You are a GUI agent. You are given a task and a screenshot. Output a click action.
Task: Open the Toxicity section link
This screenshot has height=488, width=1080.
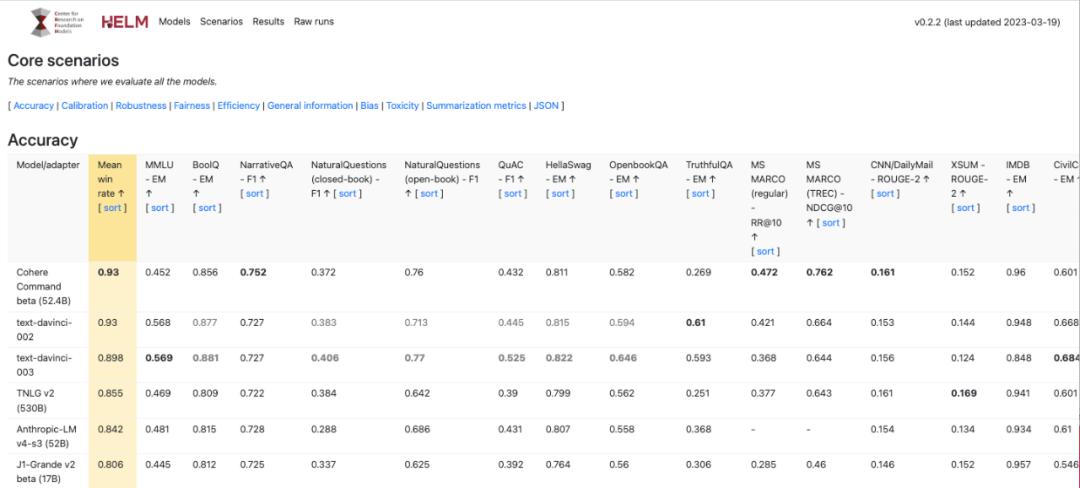click(402, 105)
